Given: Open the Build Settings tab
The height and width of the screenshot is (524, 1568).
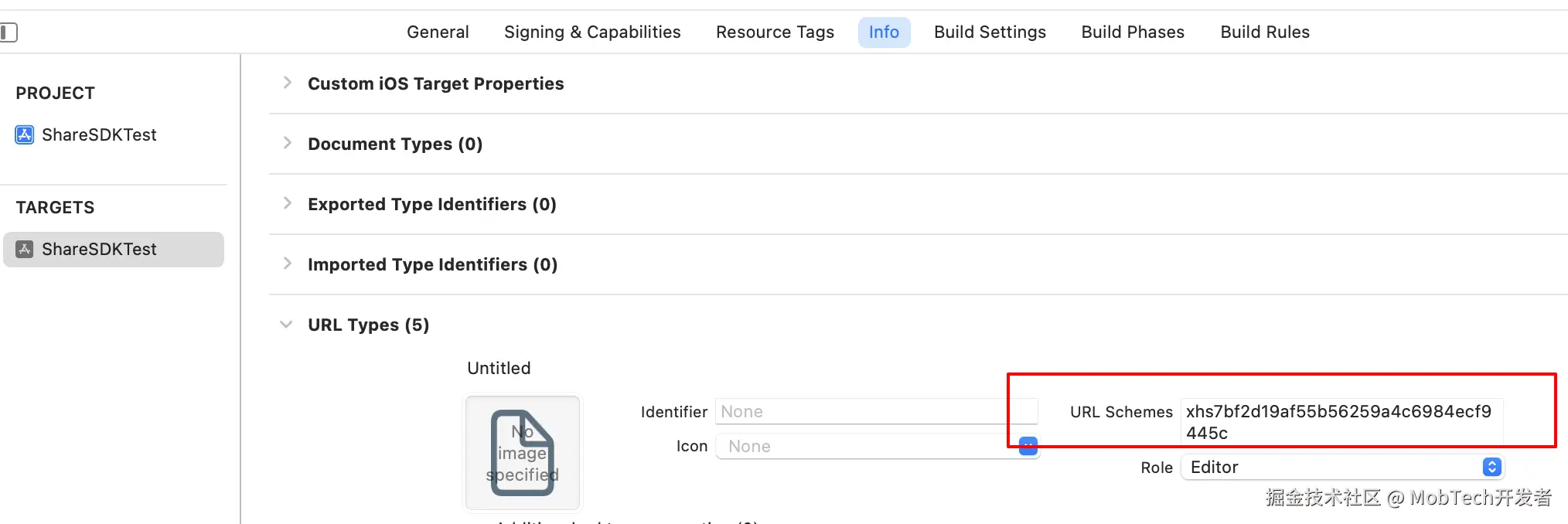Looking at the screenshot, I should 990,32.
